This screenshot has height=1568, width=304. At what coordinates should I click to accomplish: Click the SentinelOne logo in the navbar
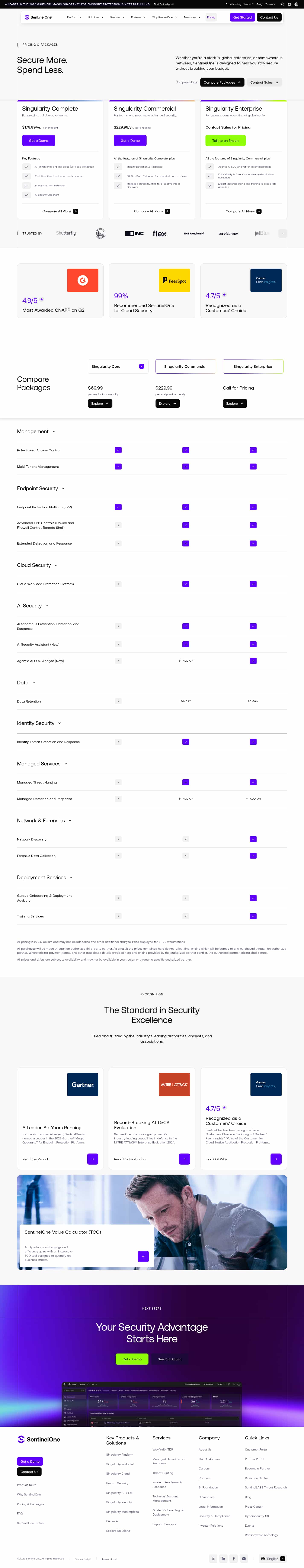click(x=38, y=17)
